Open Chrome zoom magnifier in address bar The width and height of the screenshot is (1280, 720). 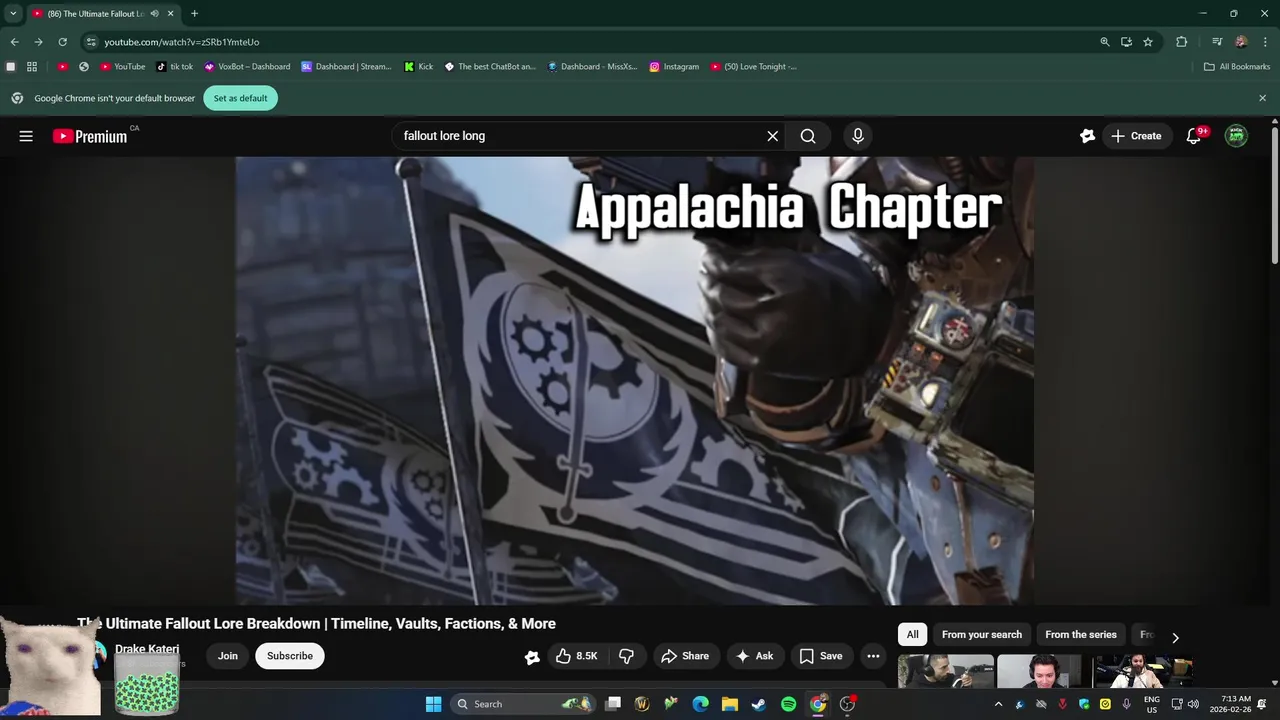tap(1105, 42)
